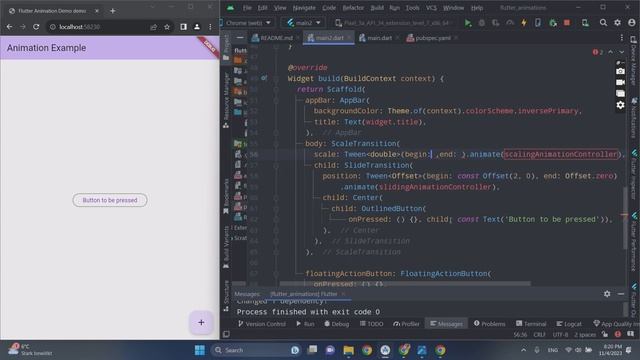Open the Logcat tool window
640x360 pixels.
click(x=569, y=324)
